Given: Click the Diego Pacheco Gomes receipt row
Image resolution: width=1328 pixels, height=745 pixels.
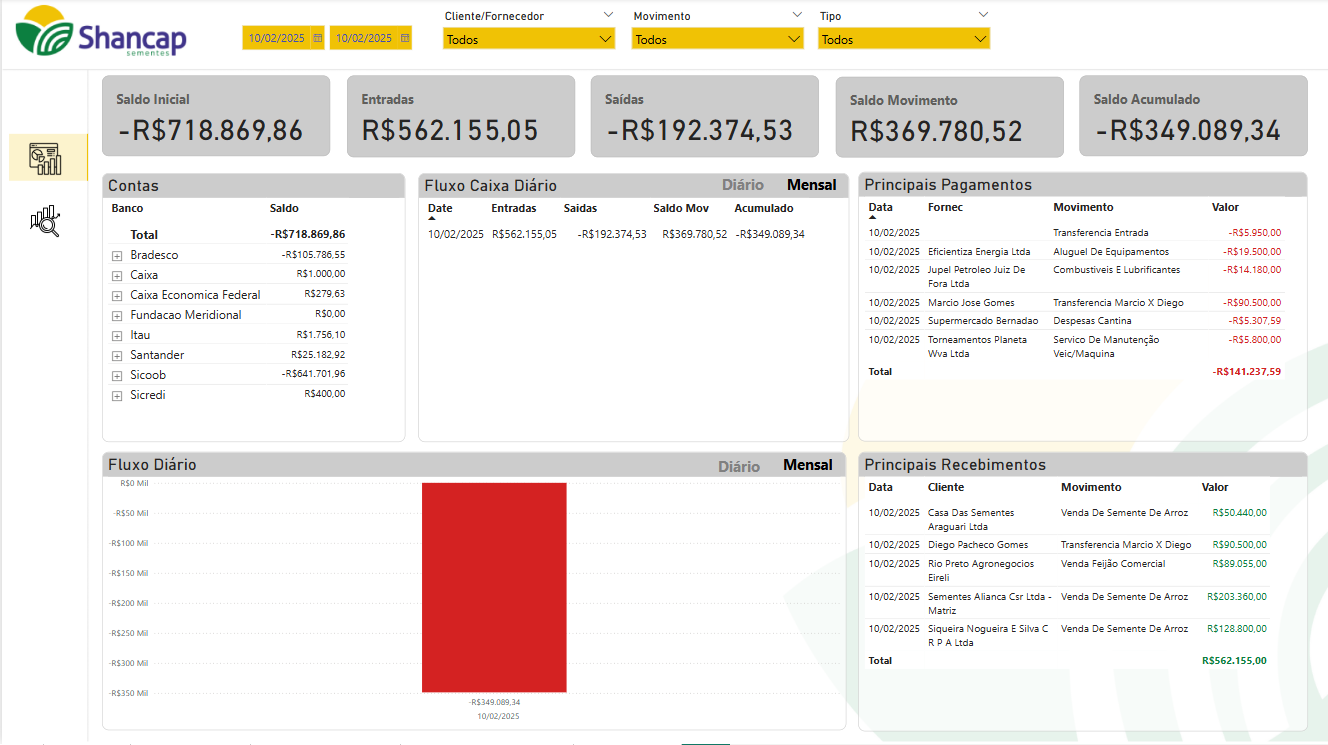Looking at the screenshot, I should [x=1068, y=545].
